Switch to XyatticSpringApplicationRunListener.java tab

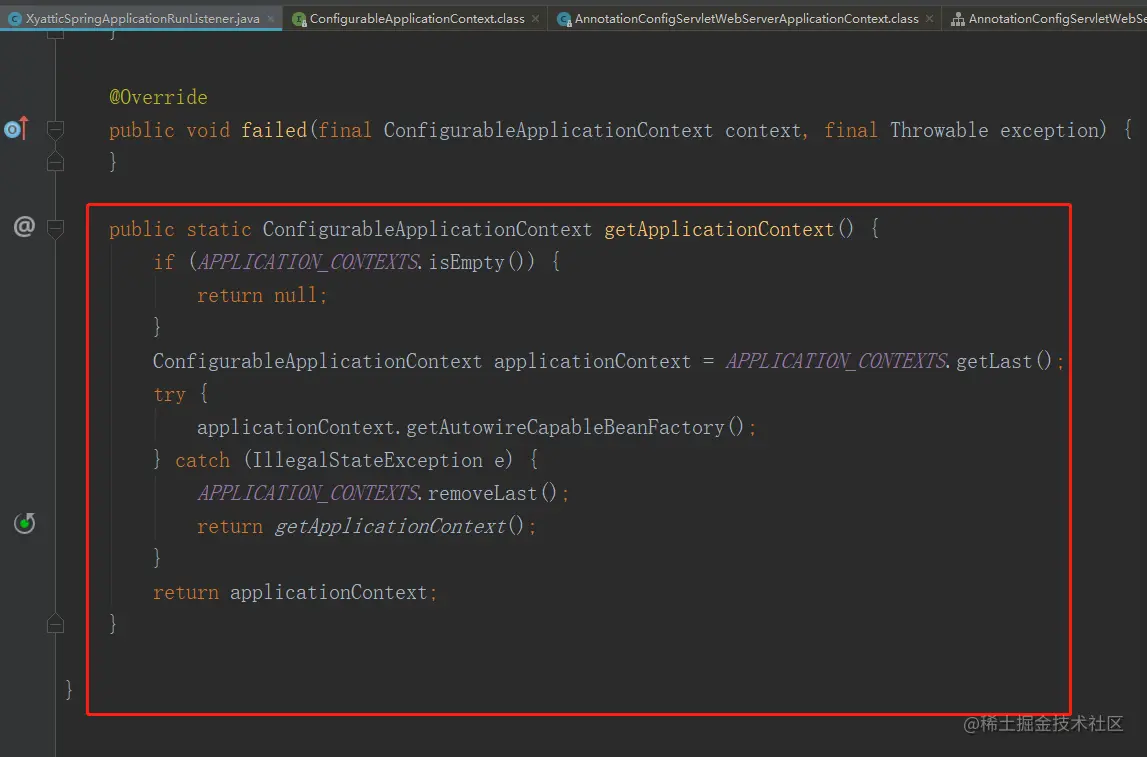(141, 18)
